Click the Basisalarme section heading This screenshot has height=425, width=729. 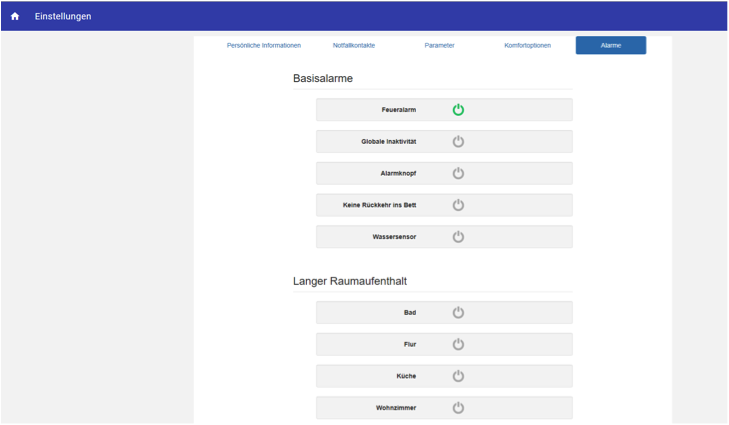(323, 79)
